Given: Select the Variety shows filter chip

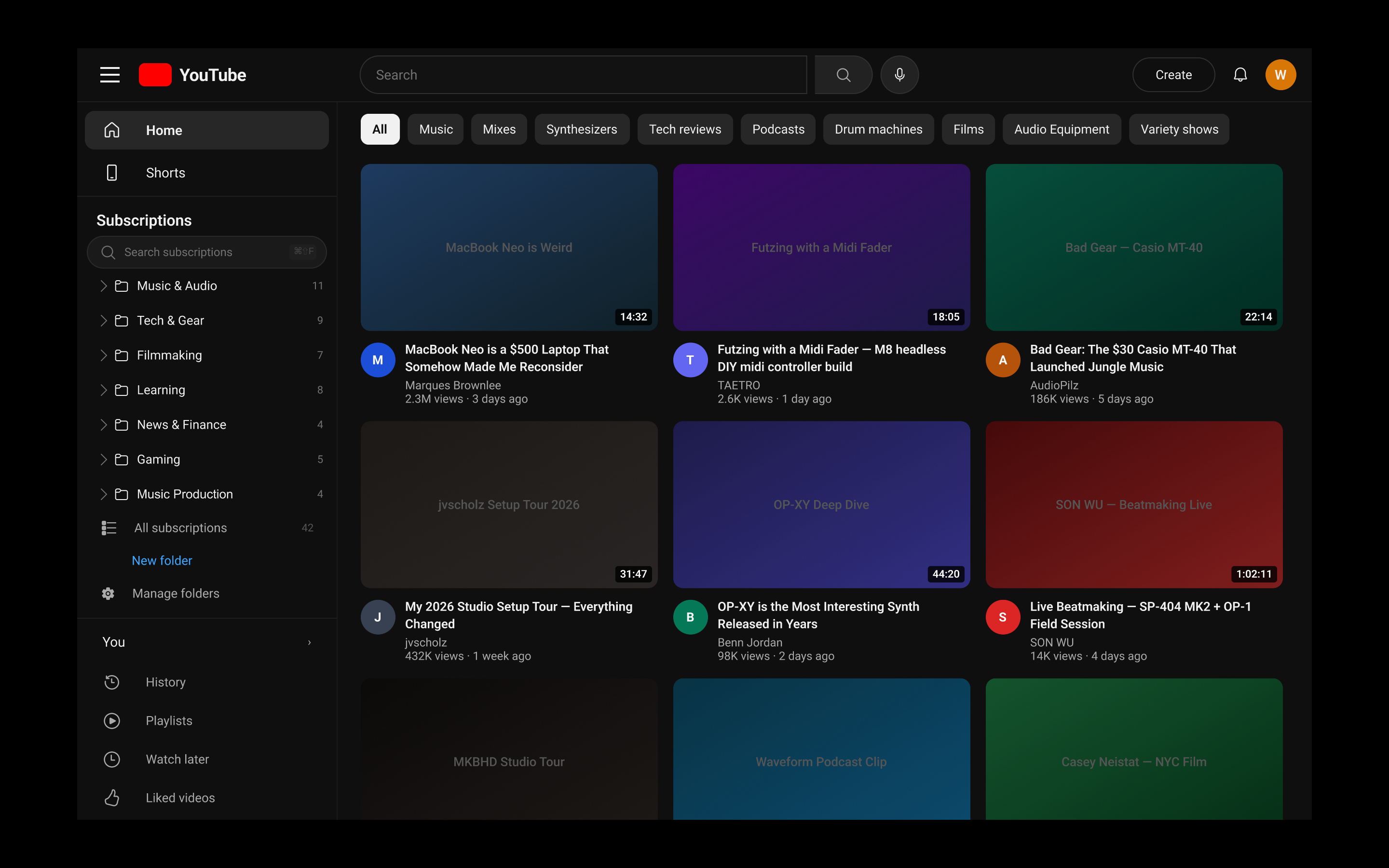Looking at the screenshot, I should [x=1179, y=129].
